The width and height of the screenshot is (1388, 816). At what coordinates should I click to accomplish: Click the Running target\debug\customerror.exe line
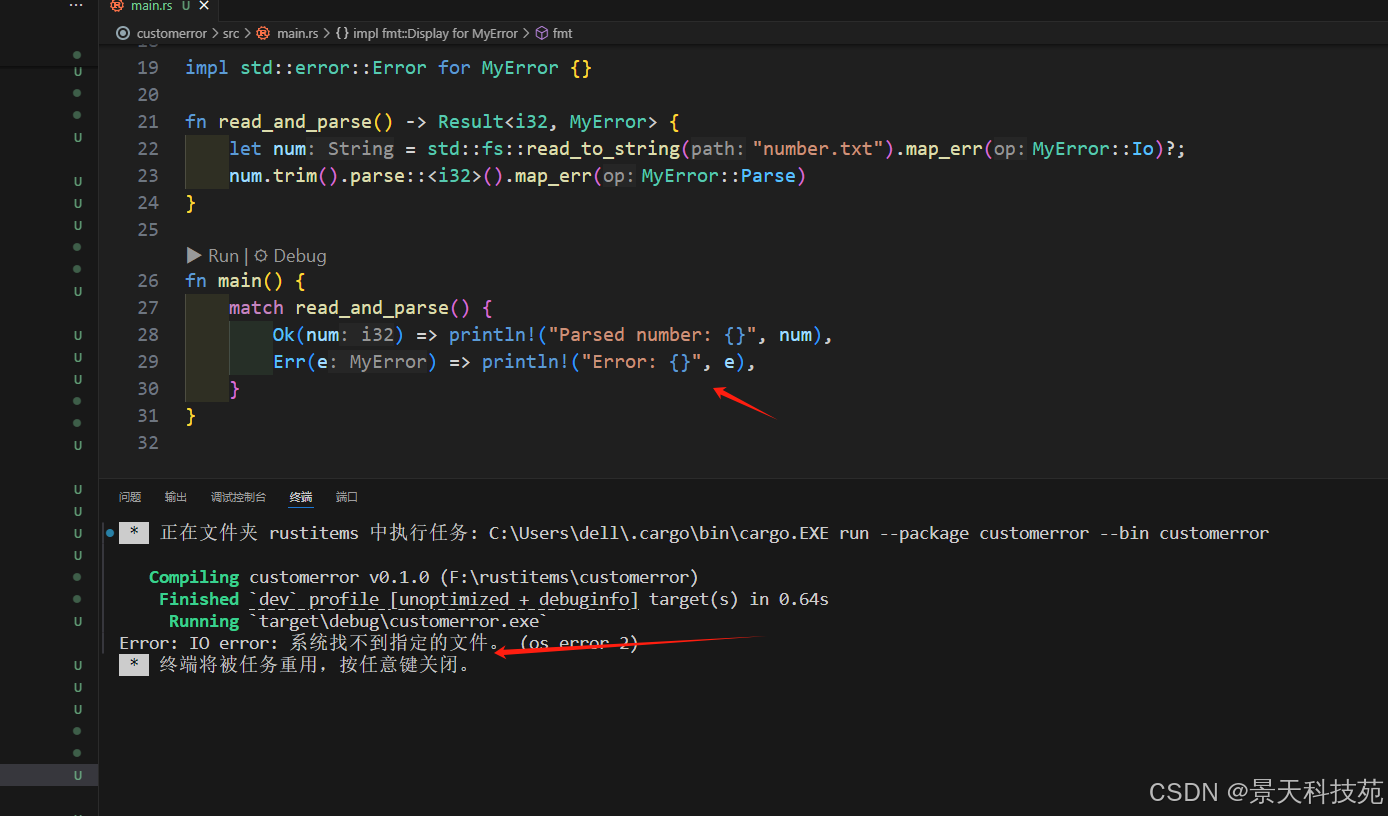358,621
